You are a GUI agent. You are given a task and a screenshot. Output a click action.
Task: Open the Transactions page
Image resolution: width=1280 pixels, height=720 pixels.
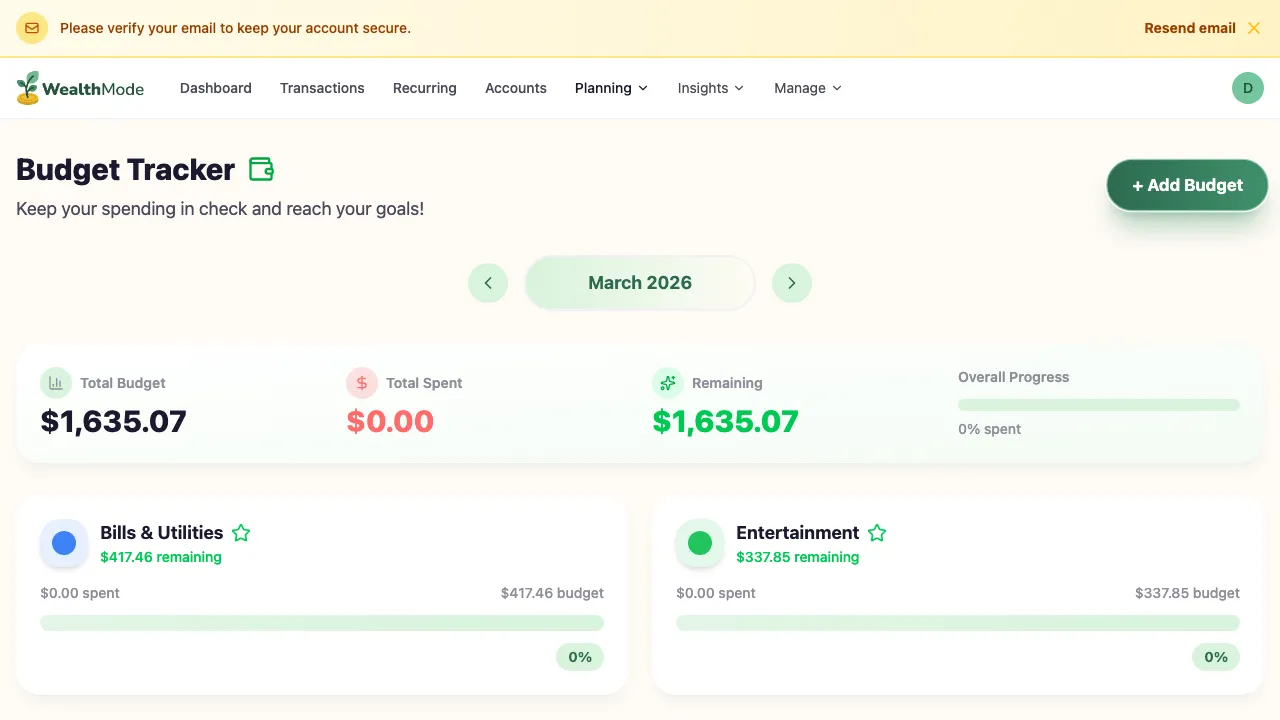pos(322,88)
